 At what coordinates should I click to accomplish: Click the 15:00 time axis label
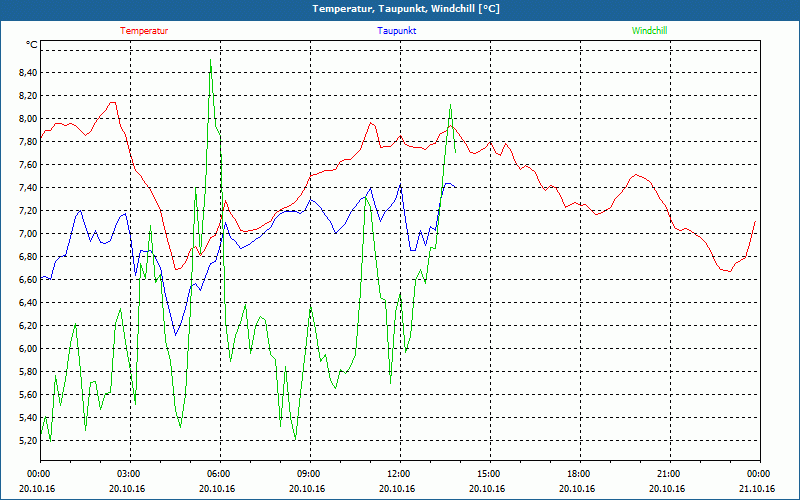(490, 474)
